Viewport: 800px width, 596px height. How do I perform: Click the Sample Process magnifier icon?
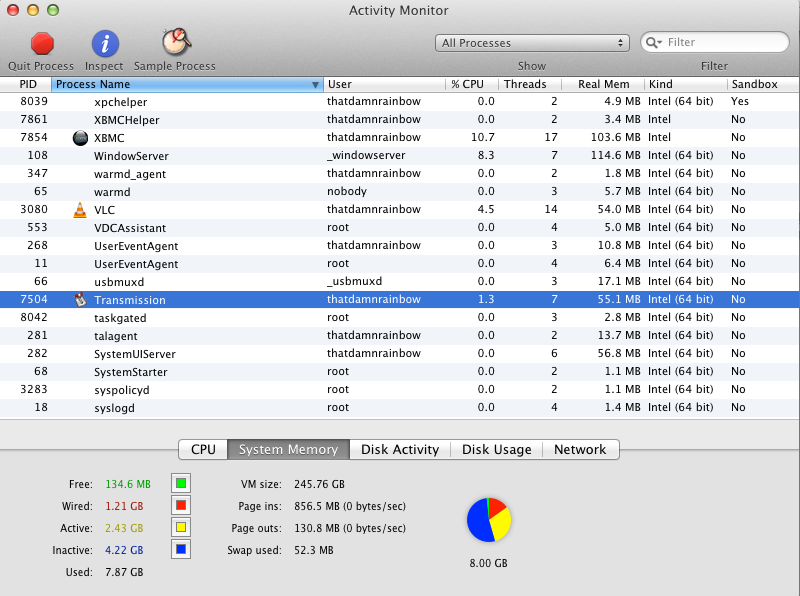[x=176, y=42]
